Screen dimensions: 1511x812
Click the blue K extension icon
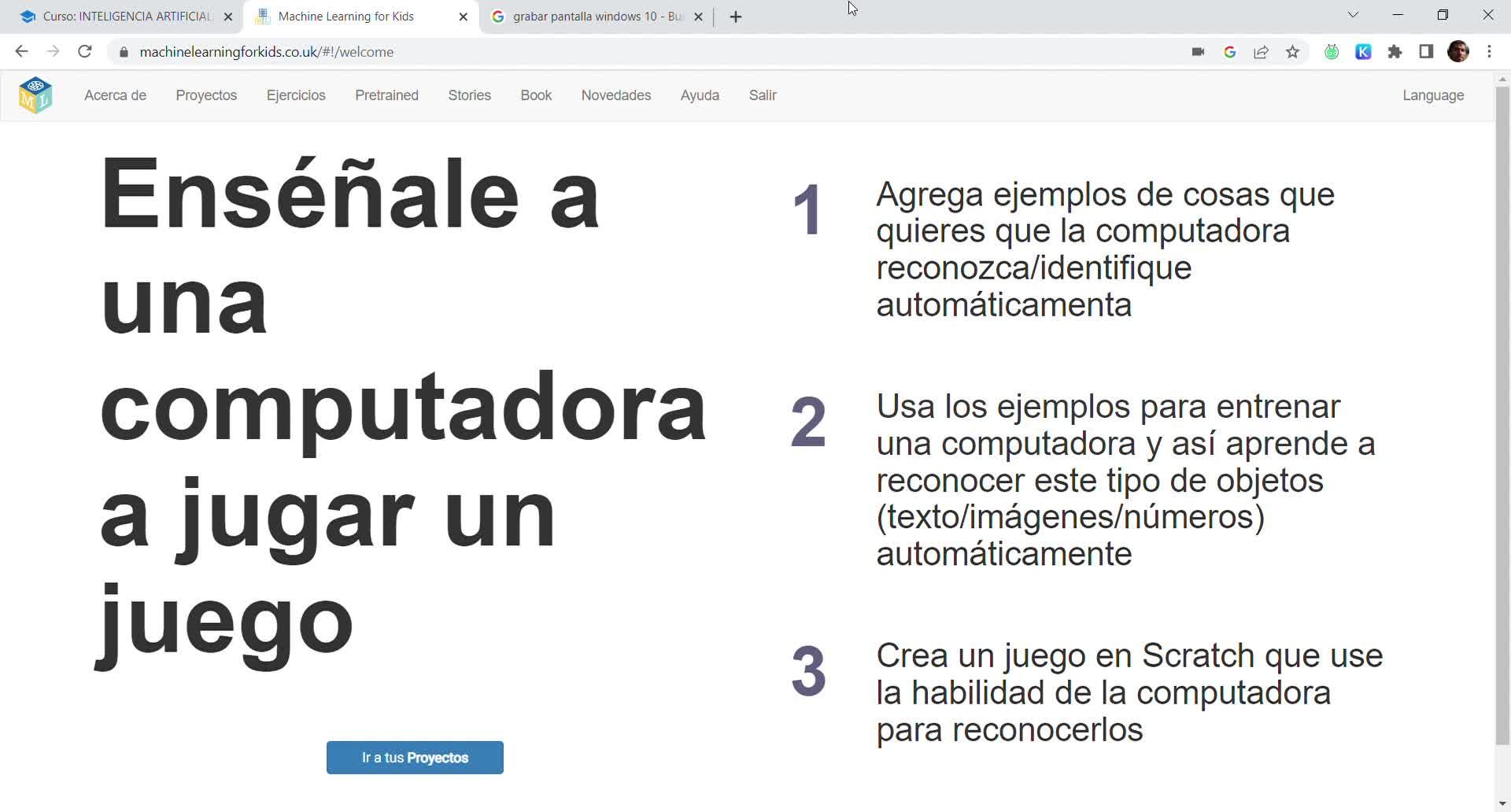pyautogui.click(x=1363, y=52)
